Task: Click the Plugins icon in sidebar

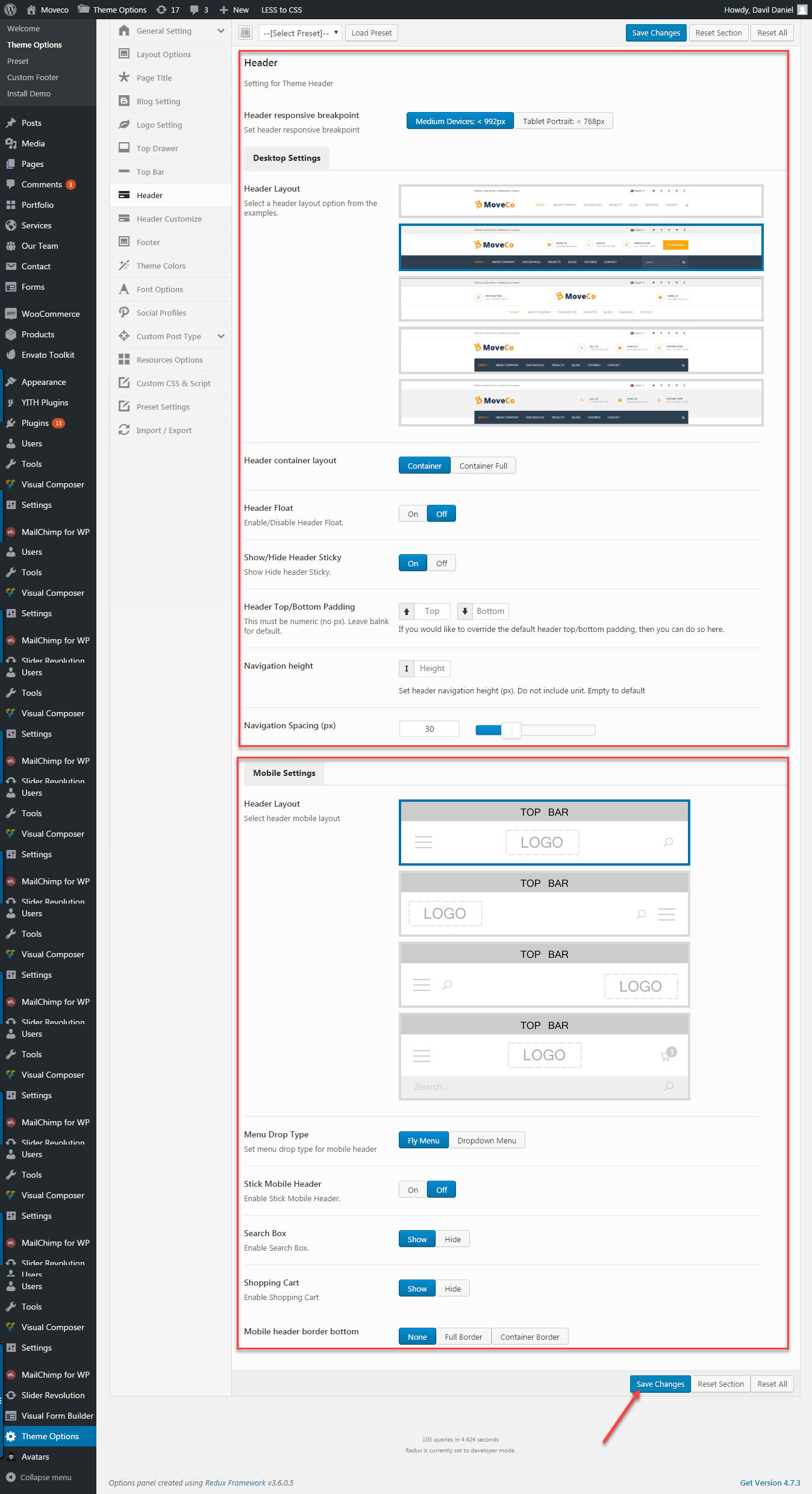Action: (11, 423)
